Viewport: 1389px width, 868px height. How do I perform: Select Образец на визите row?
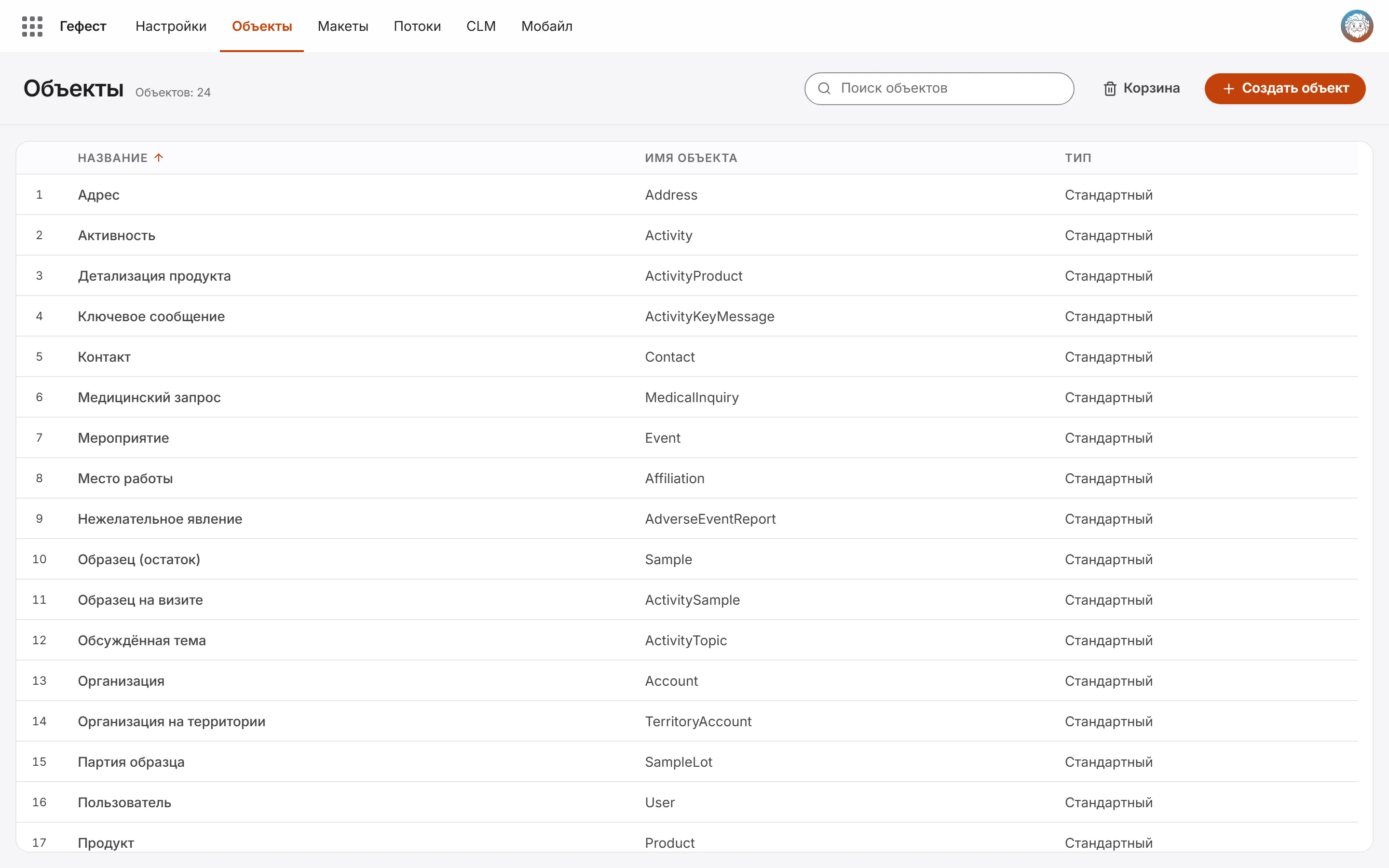coord(687,599)
